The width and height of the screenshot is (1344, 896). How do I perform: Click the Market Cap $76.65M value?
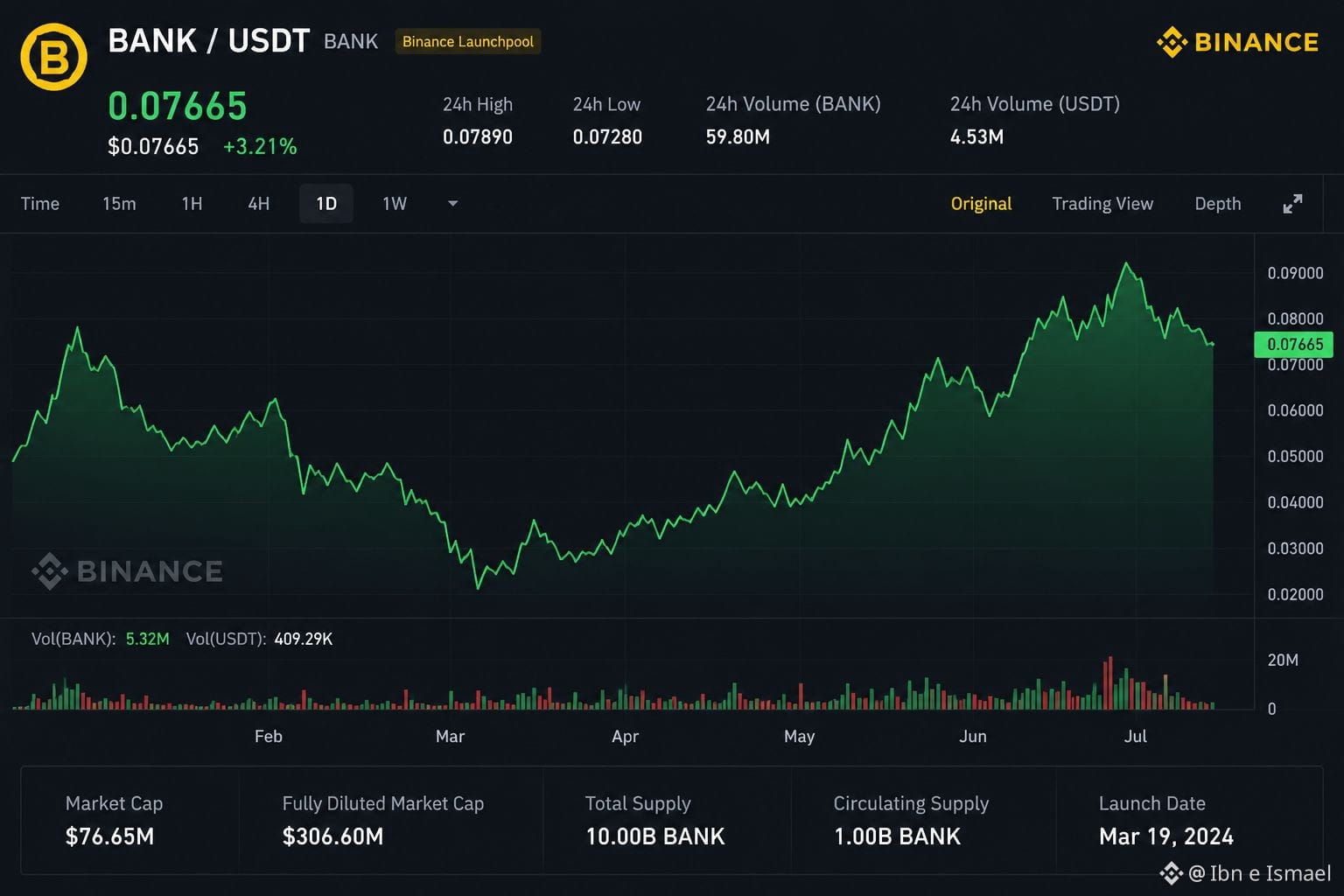(110, 837)
